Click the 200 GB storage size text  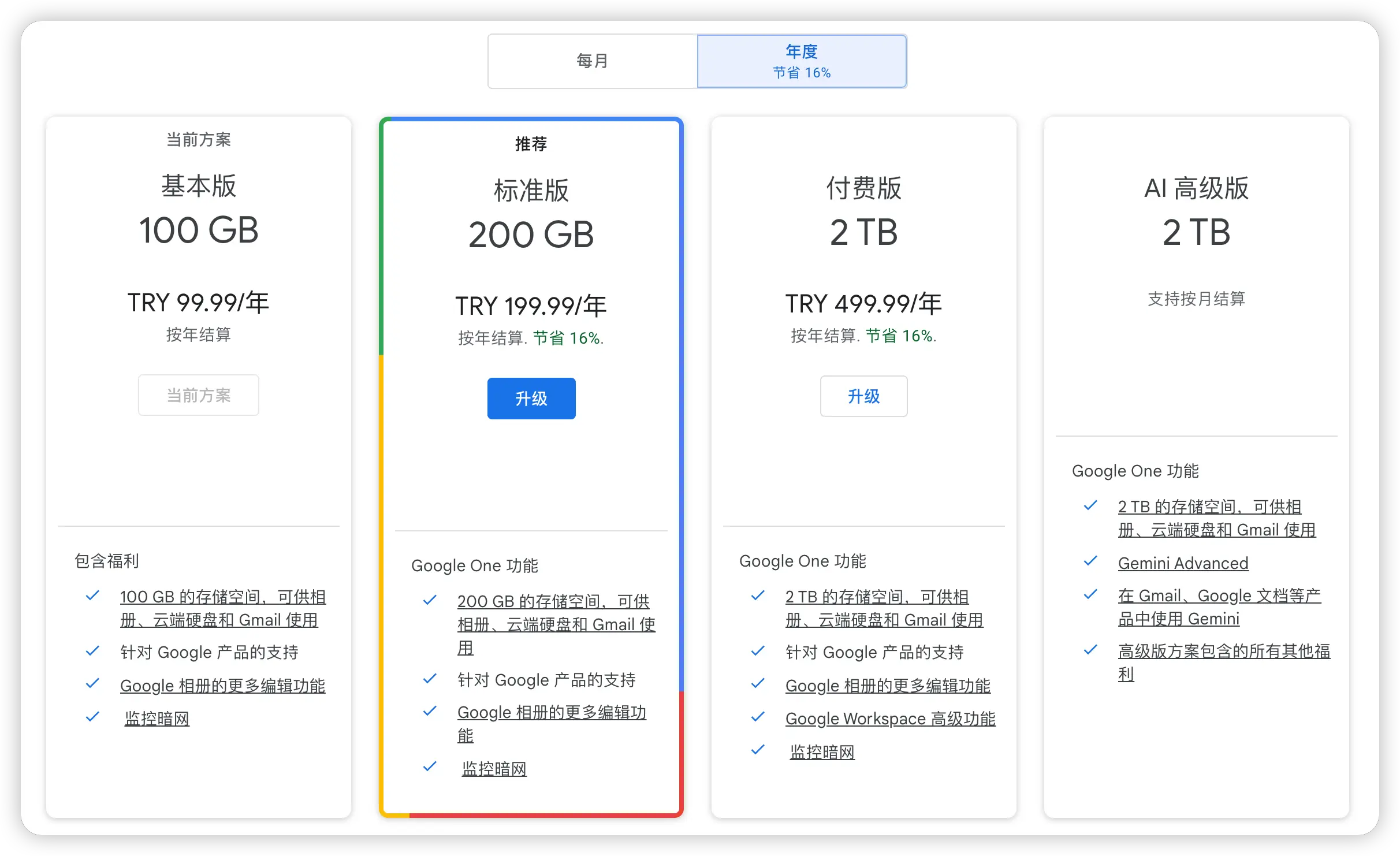[x=531, y=235]
